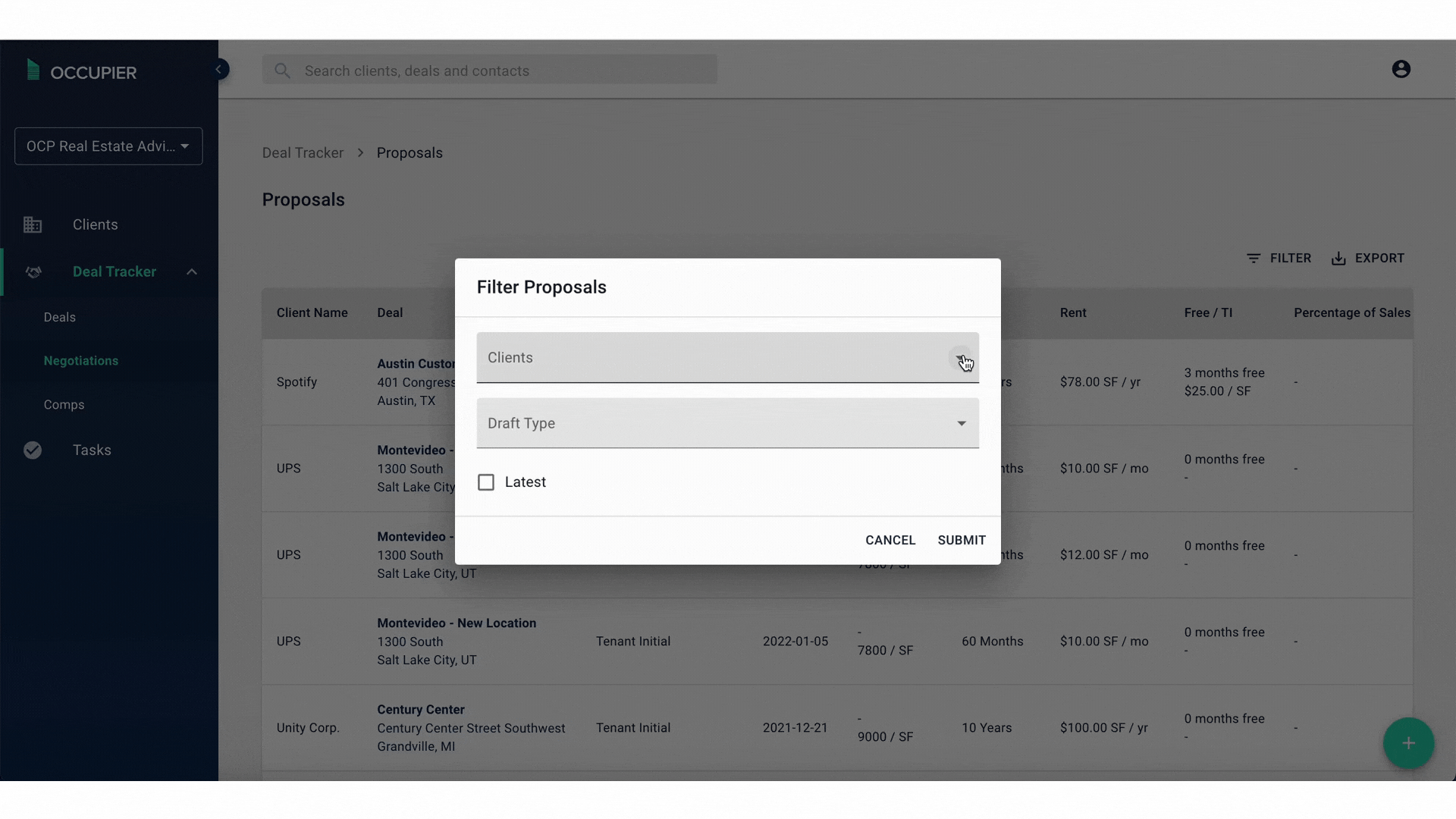Go to Negotiations in the sidebar

pos(81,361)
